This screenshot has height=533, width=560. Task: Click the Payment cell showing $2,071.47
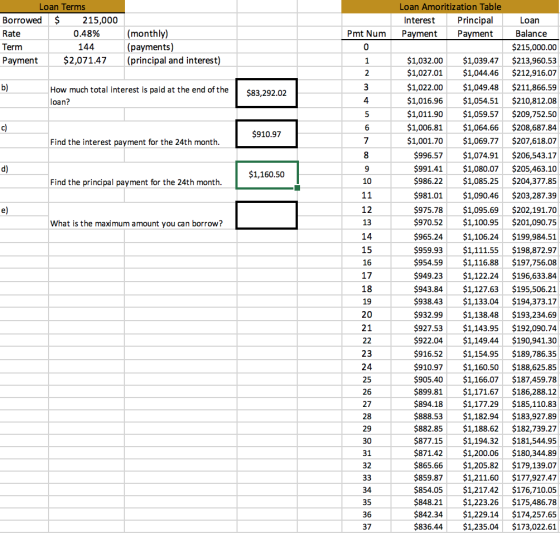click(86, 60)
